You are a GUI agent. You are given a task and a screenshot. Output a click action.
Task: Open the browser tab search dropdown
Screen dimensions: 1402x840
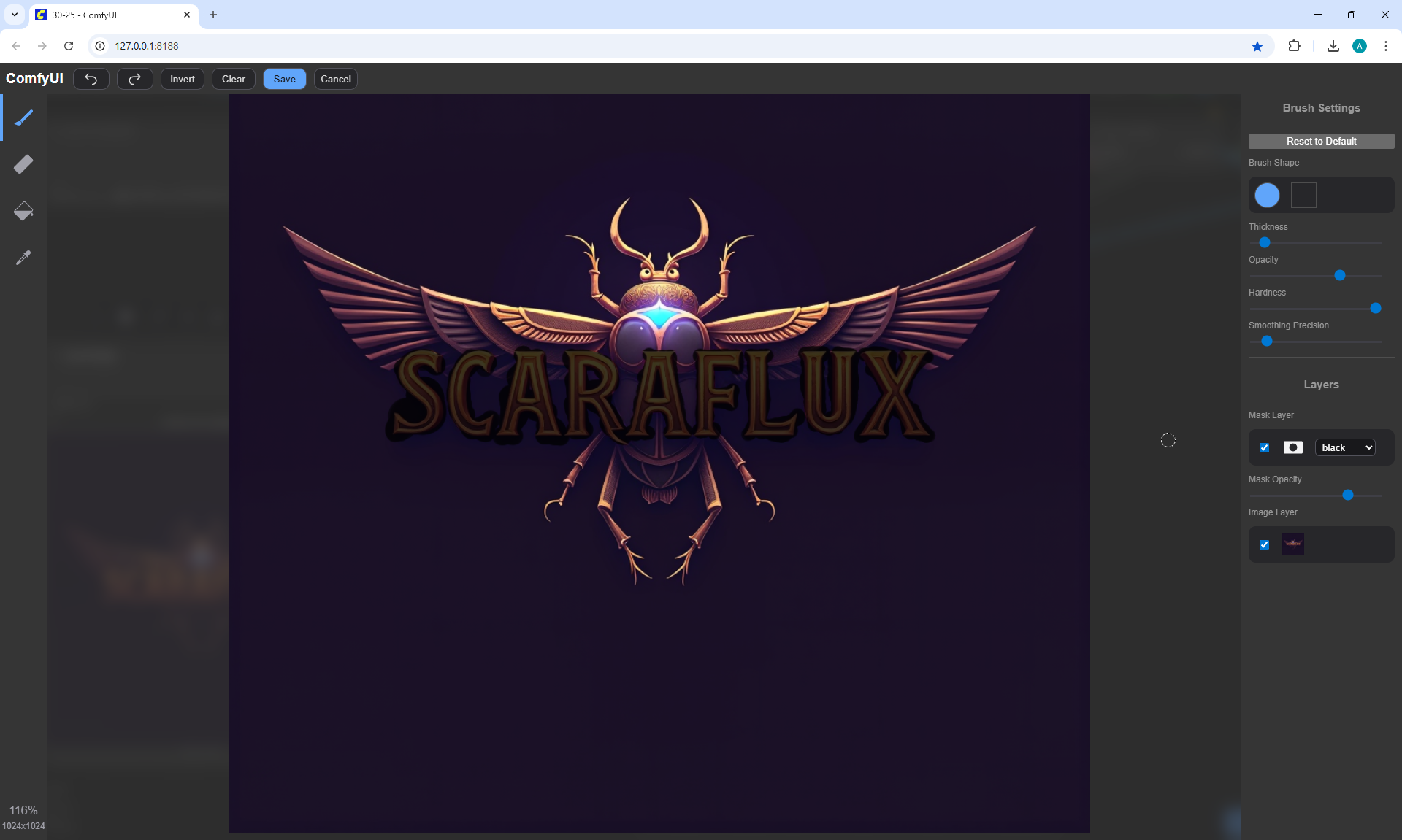coord(15,15)
